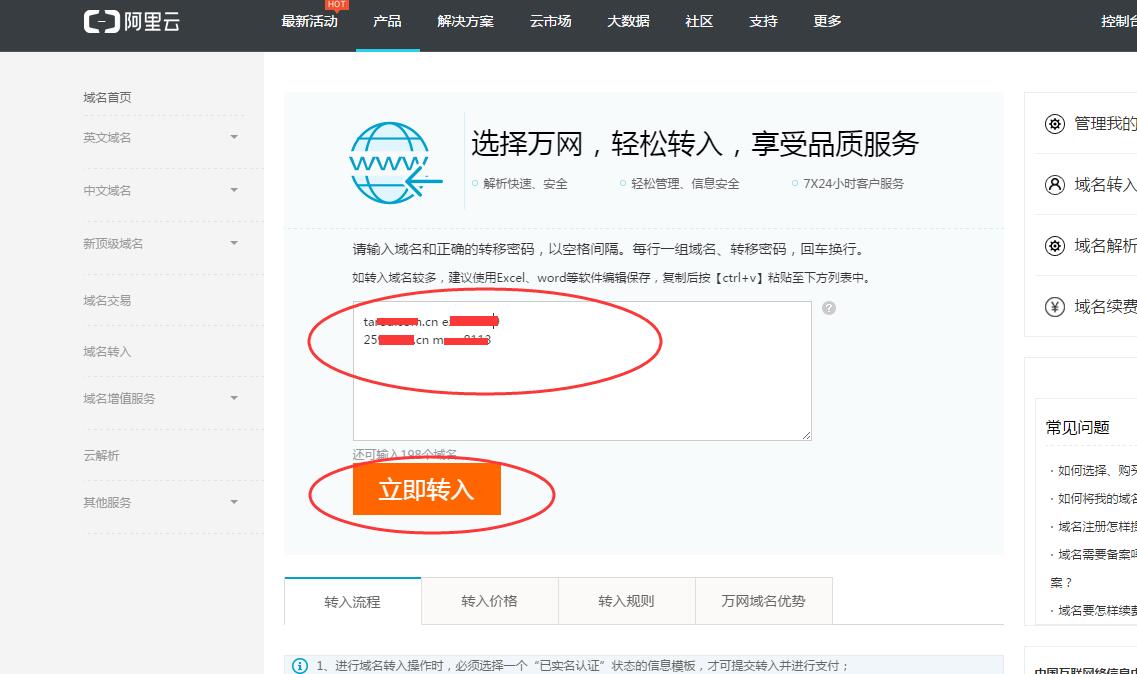Open the 更多 menu
The image size is (1137, 674).
click(x=827, y=22)
